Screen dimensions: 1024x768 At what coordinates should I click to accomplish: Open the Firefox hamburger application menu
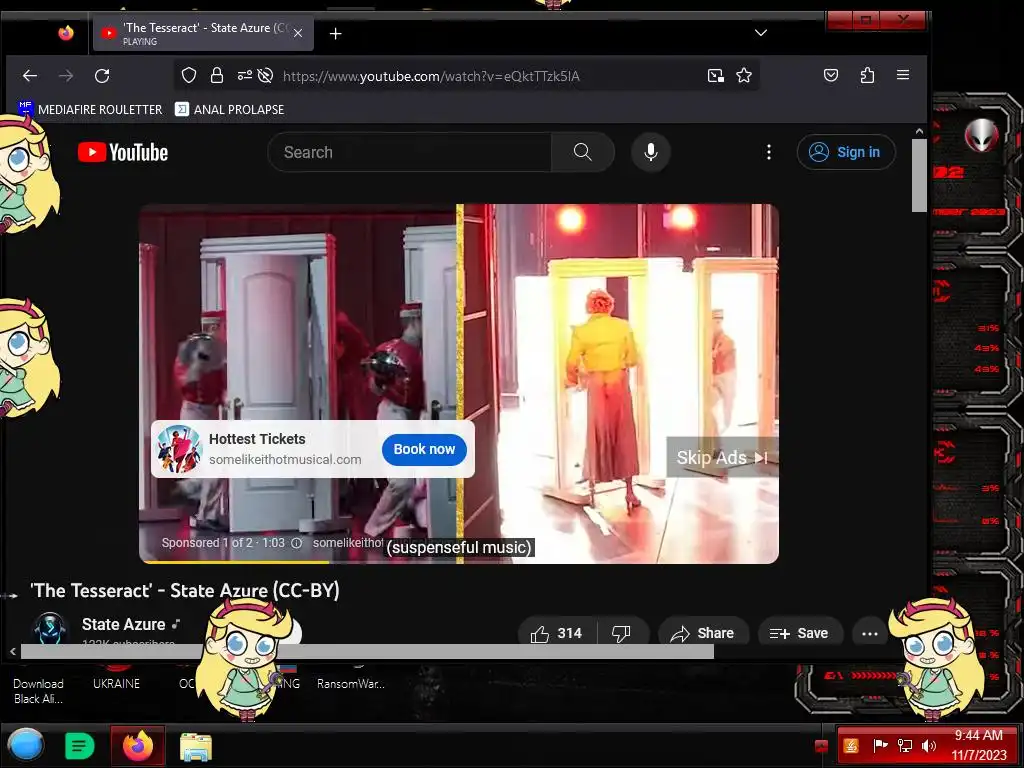(x=903, y=75)
